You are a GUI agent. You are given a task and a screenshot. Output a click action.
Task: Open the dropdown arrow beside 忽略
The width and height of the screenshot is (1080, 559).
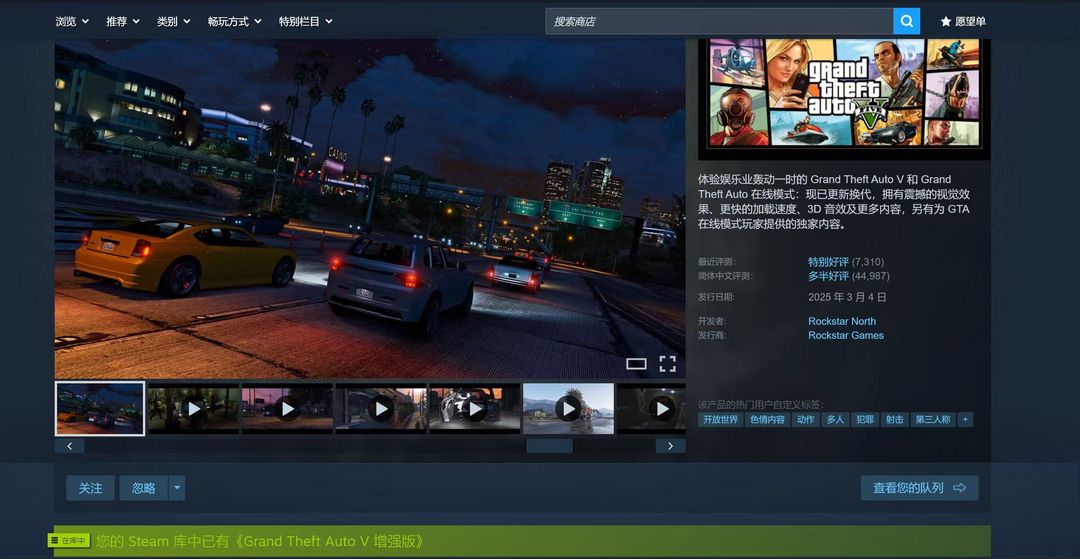click(177, 488)
